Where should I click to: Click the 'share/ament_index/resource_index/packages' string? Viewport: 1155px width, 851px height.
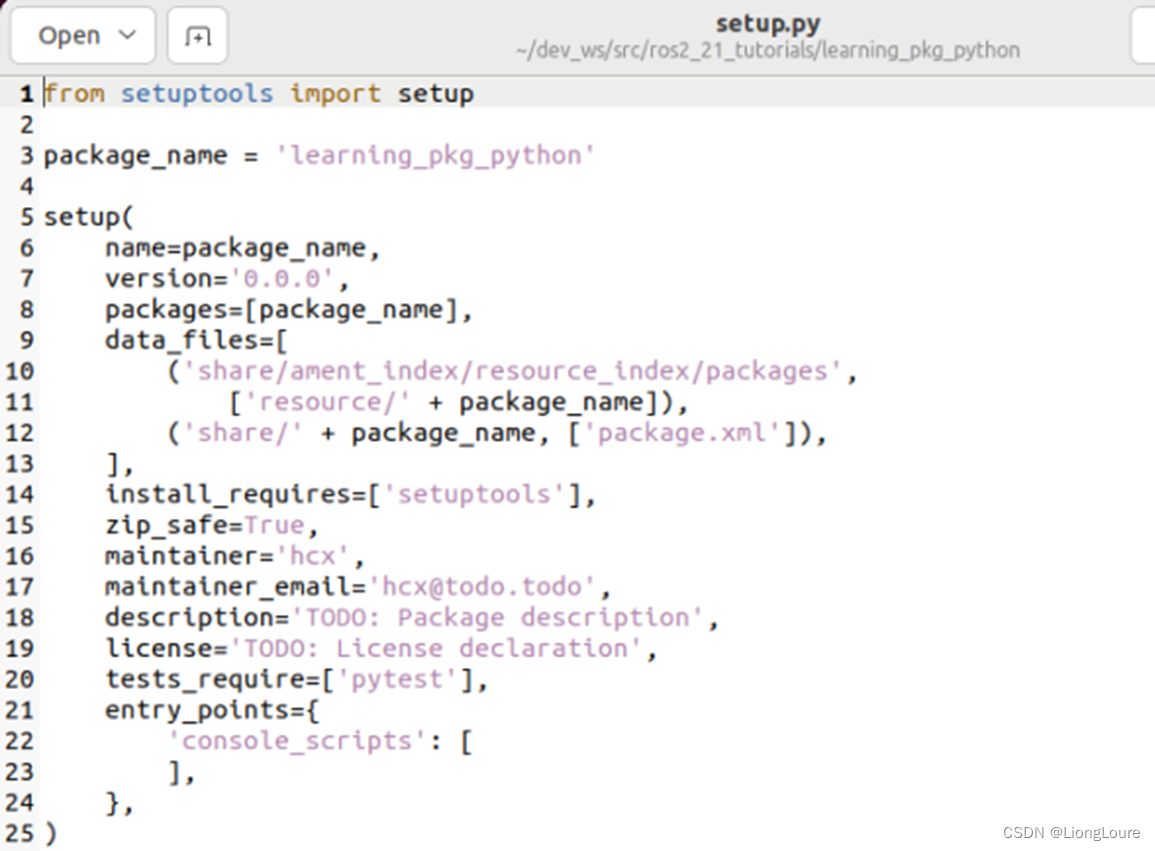tap(511, 371)
